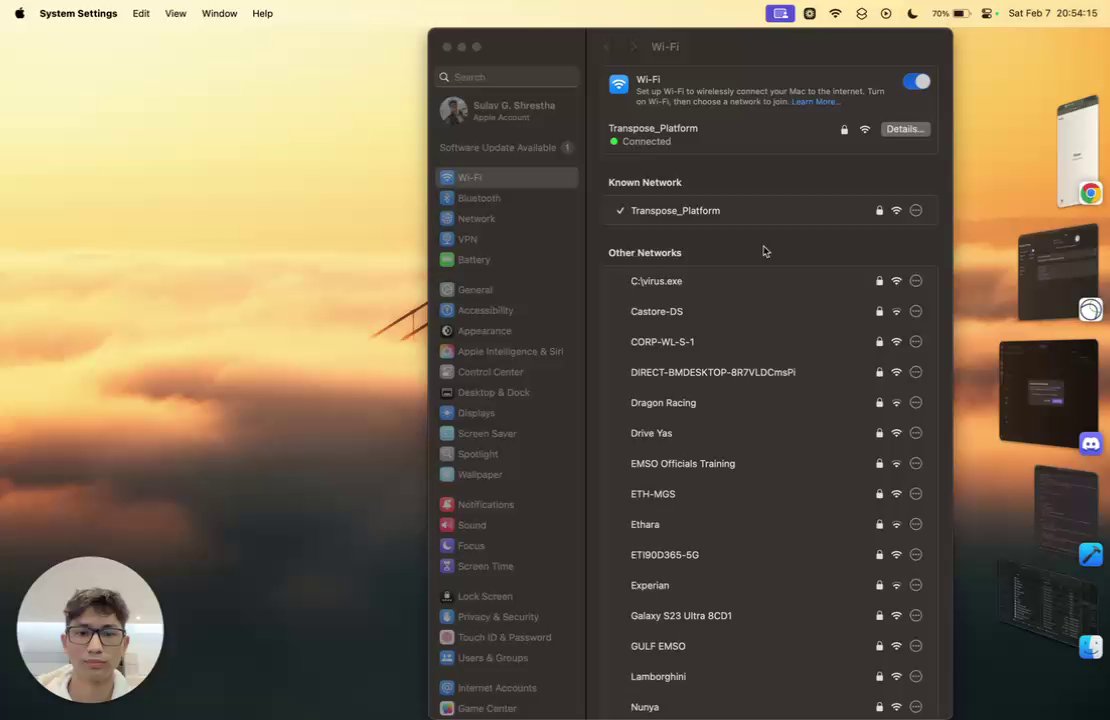
Task: Follow the Learn More link
Action: point(815,102)
